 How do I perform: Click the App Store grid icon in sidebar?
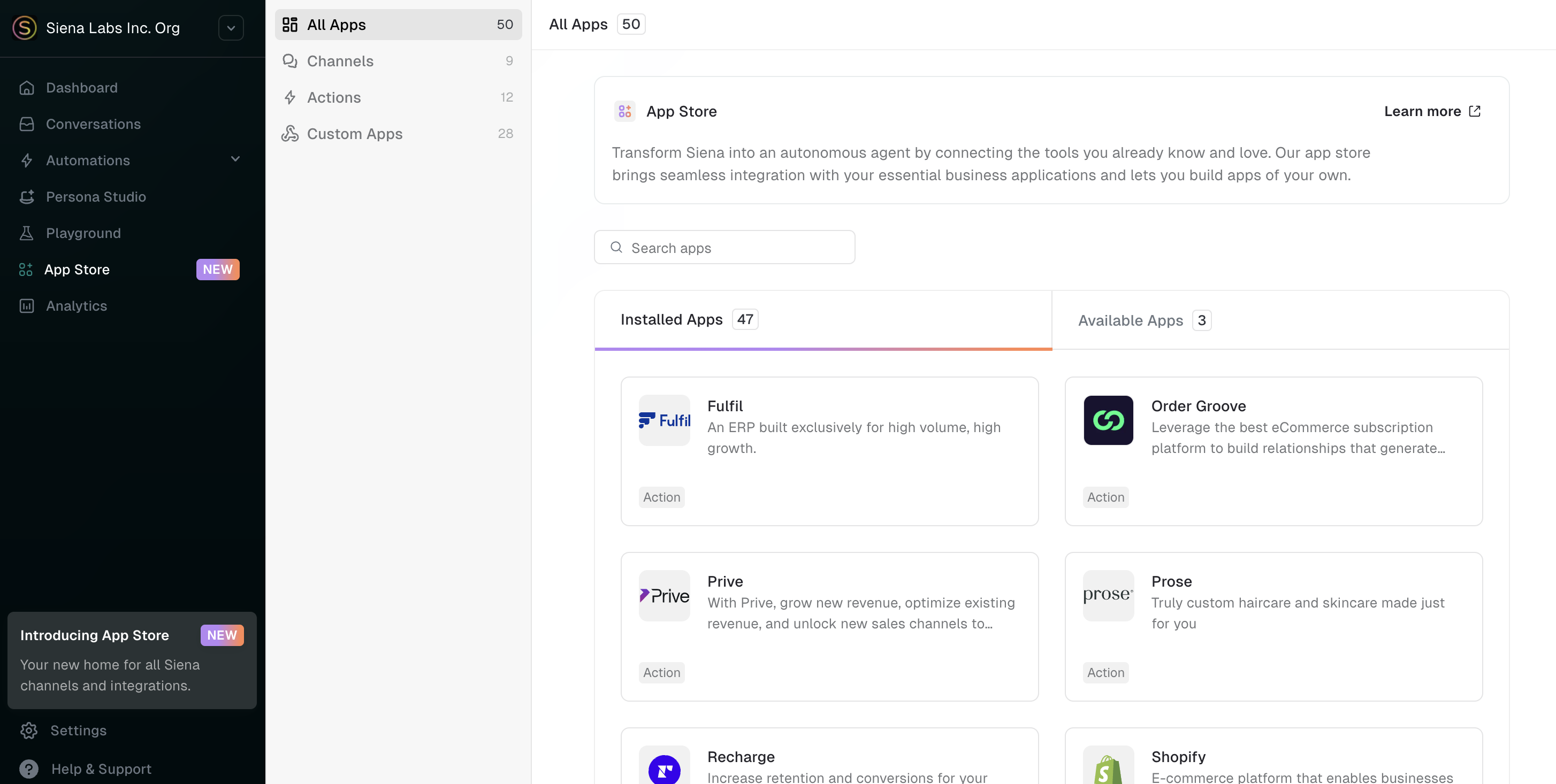point(25,269)
